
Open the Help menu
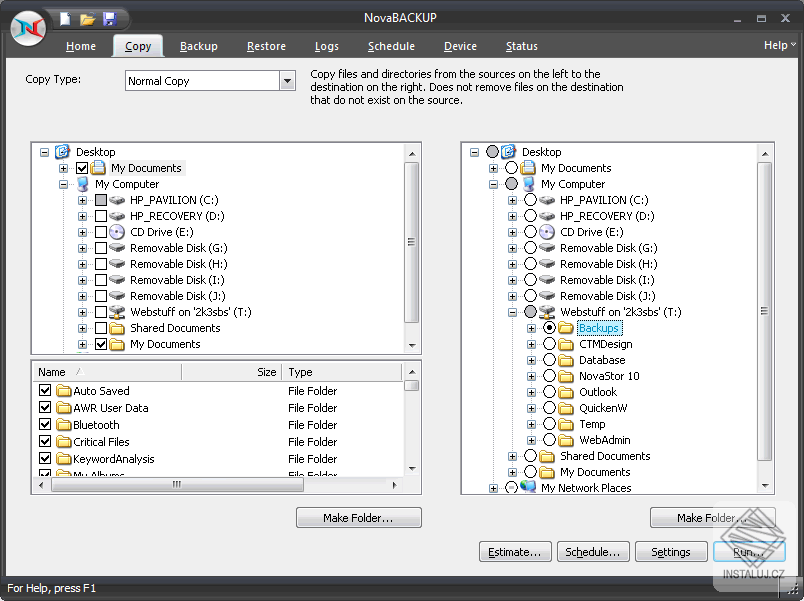point(779,45)
